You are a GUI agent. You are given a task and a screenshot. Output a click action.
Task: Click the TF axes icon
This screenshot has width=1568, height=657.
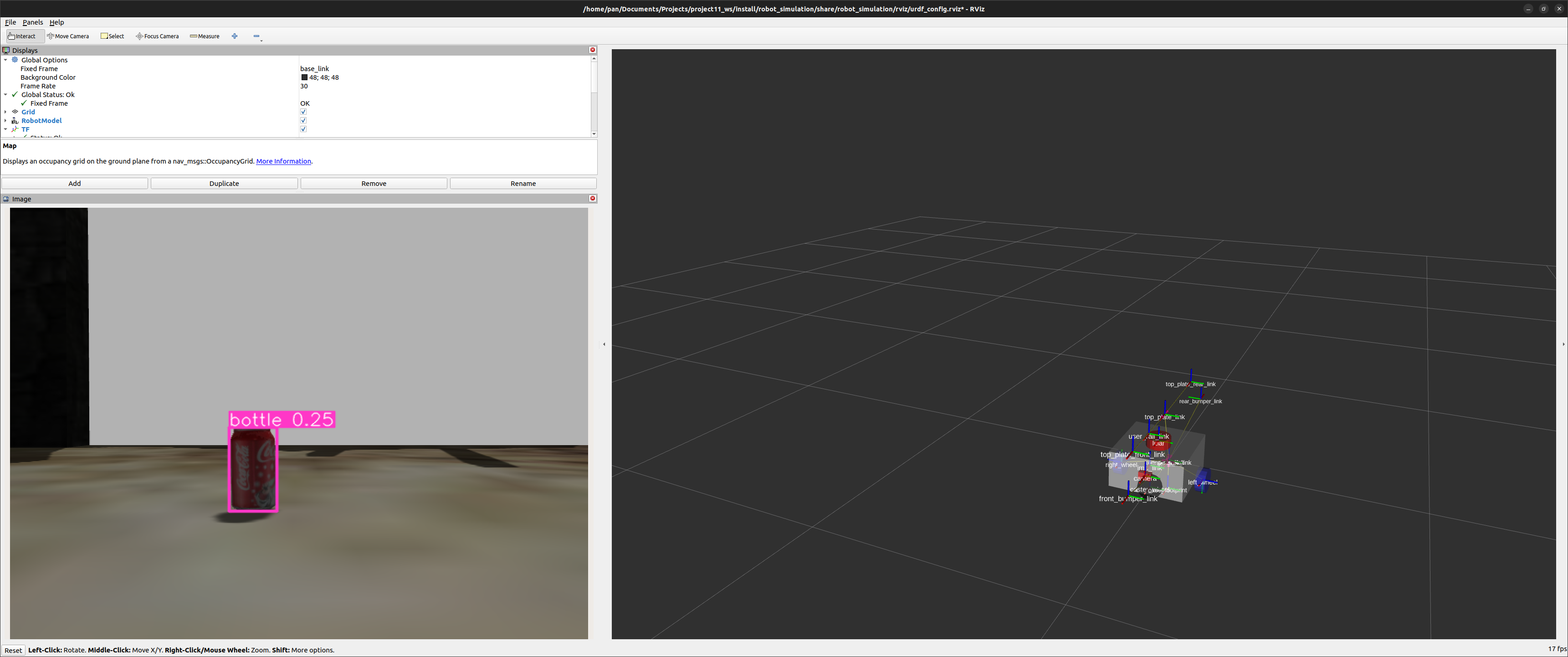pos(15,129)
